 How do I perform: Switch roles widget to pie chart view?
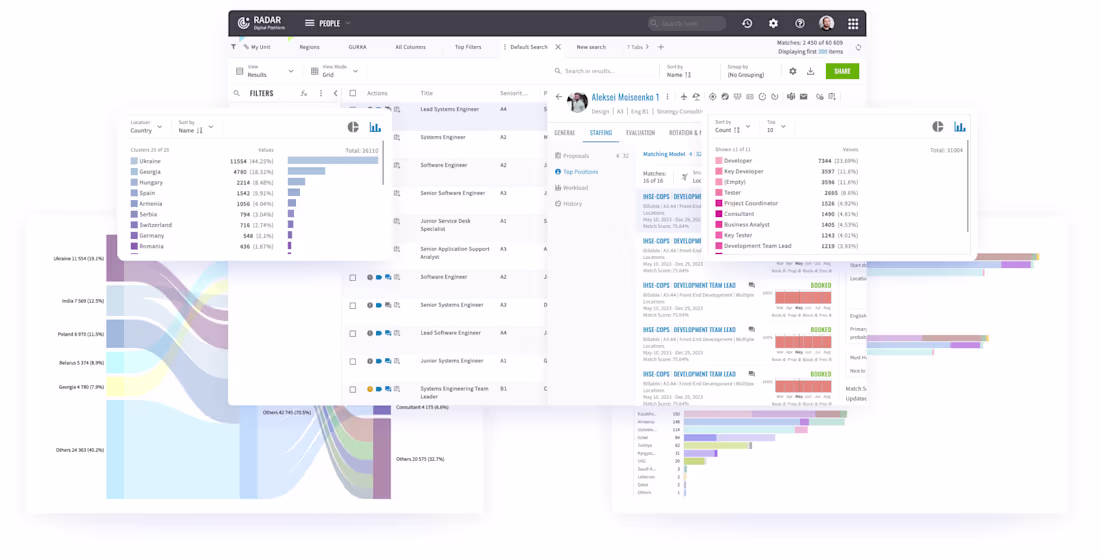[938, 126]
